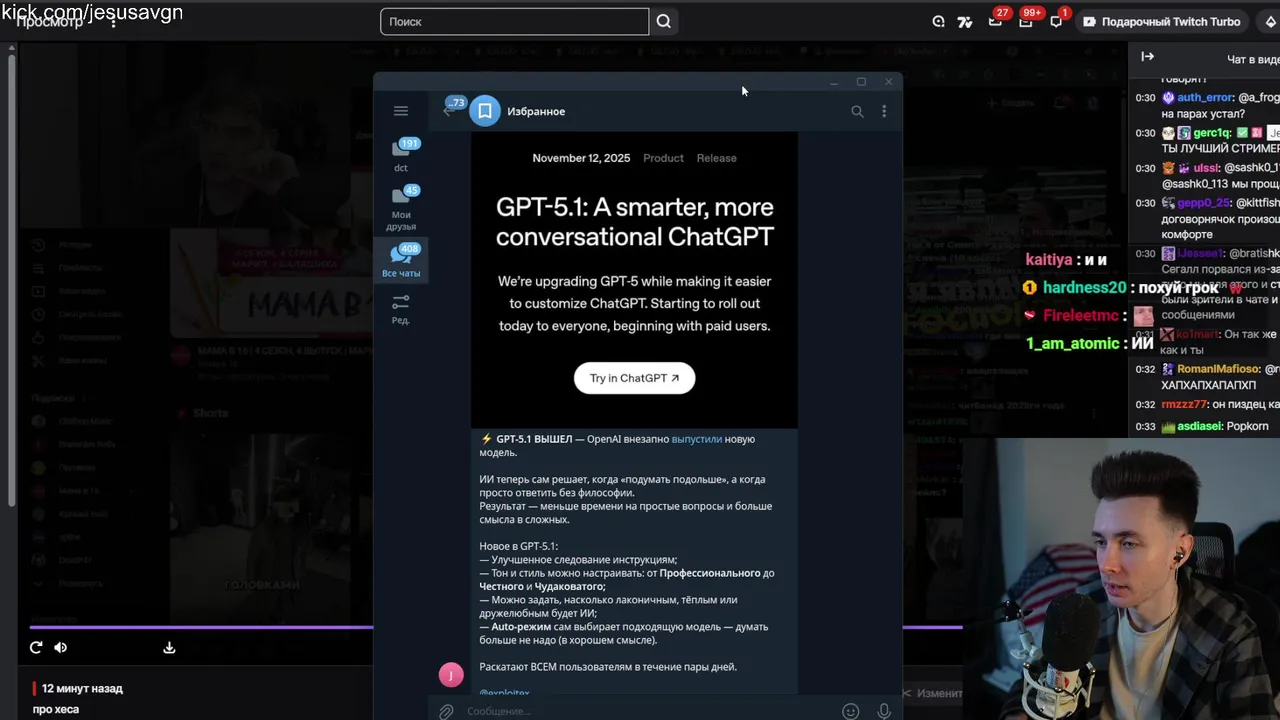Click the purple video progress bar
Image resolution: width=1280 pixels, height=720 pixels.
pyautogui.click(x=200, y=627)
